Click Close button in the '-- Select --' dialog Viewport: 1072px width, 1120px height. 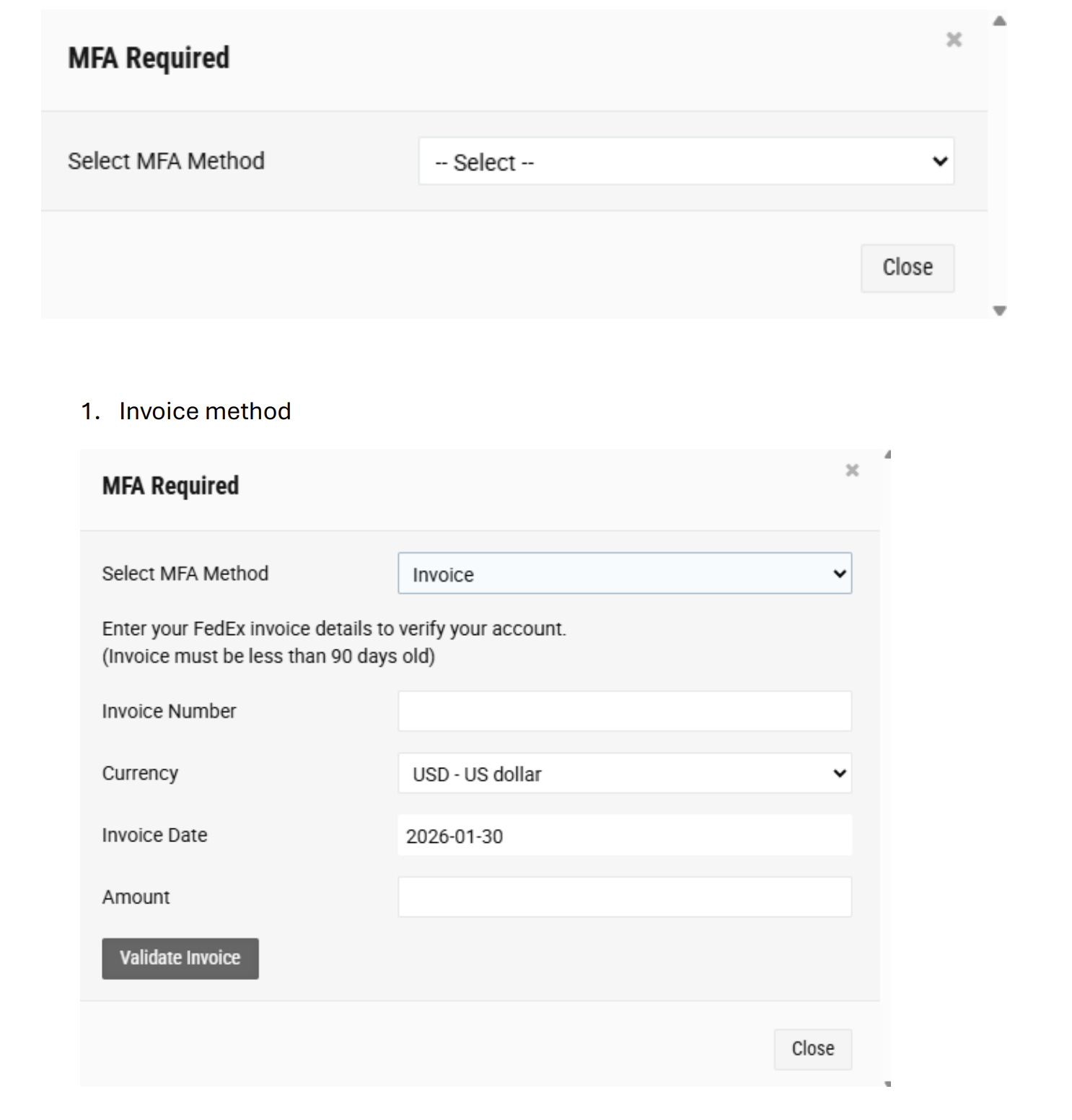(907, 268)
